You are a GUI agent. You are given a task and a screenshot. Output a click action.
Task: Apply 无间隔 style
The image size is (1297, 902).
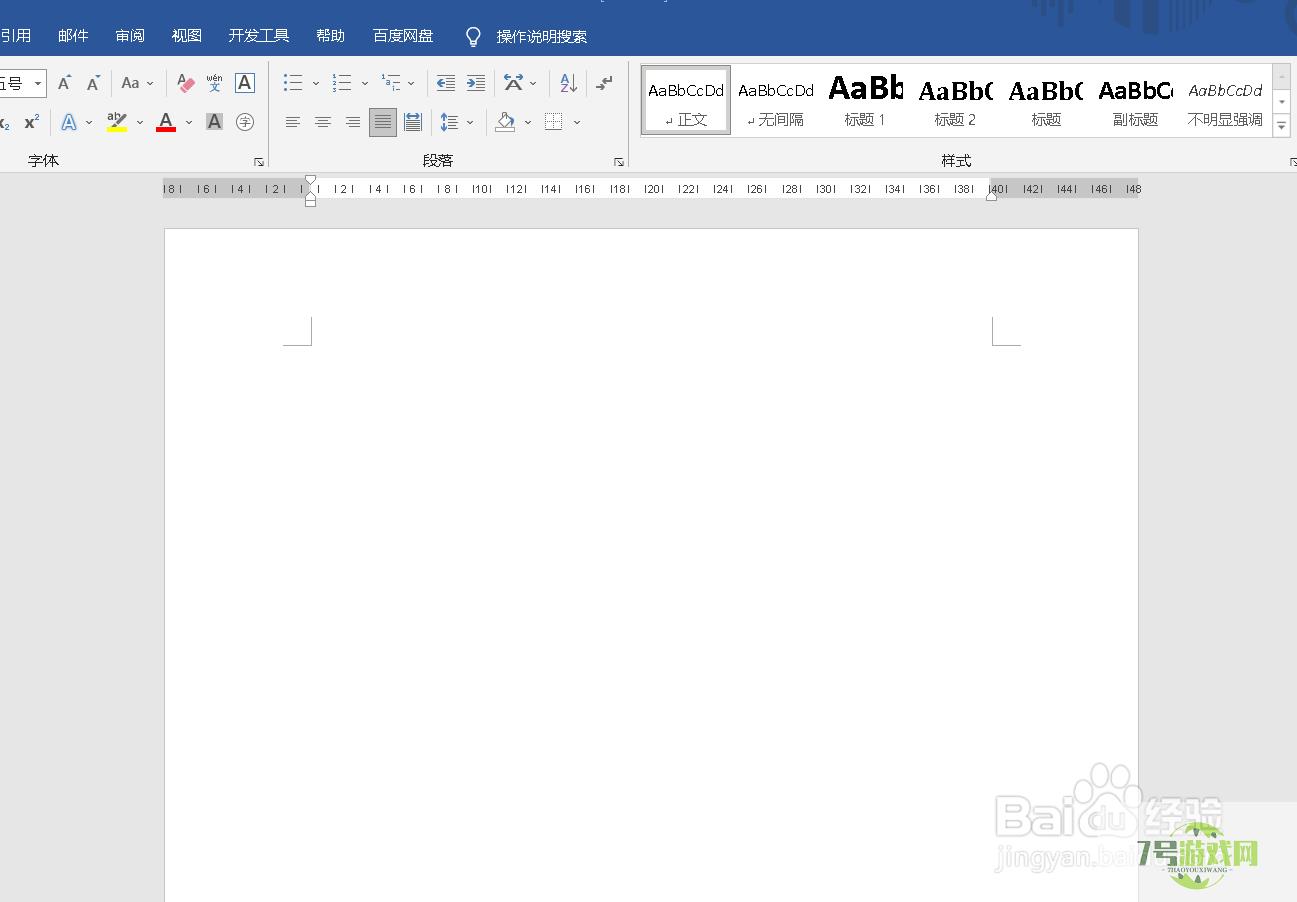point(776,100)
